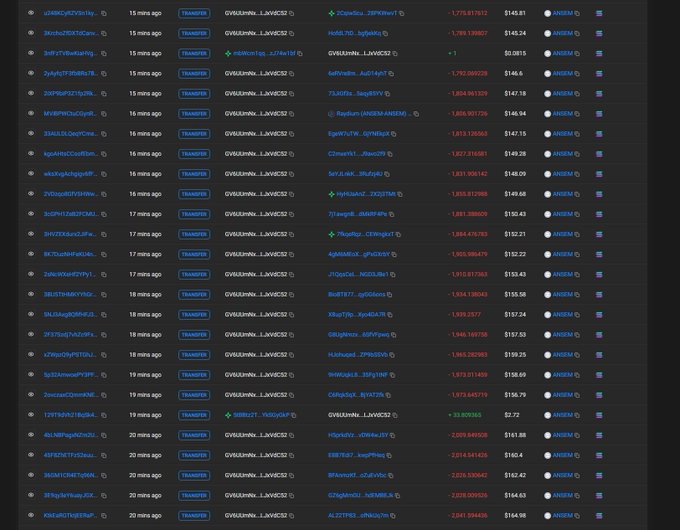The width and height of the screenshot is (680, 530).
Task: Toggle the eye icon in the $162.42 row
Action: tap(31, 475)
